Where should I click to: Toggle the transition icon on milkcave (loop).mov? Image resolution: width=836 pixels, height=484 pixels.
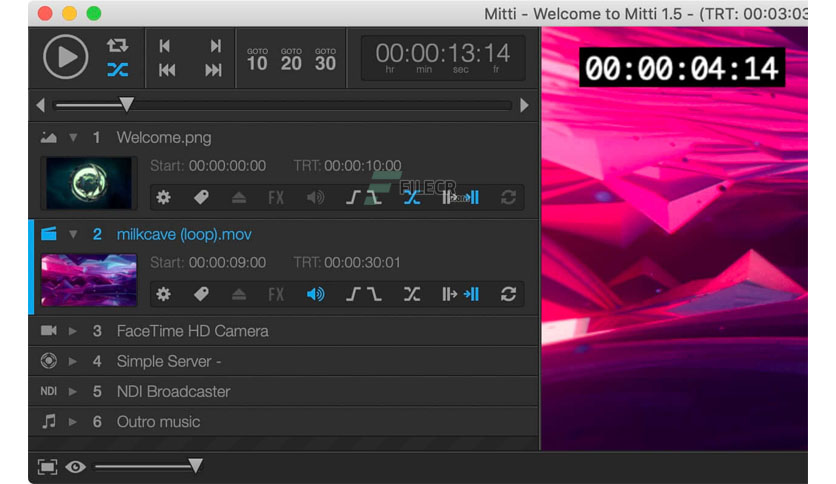pos(412,294)
